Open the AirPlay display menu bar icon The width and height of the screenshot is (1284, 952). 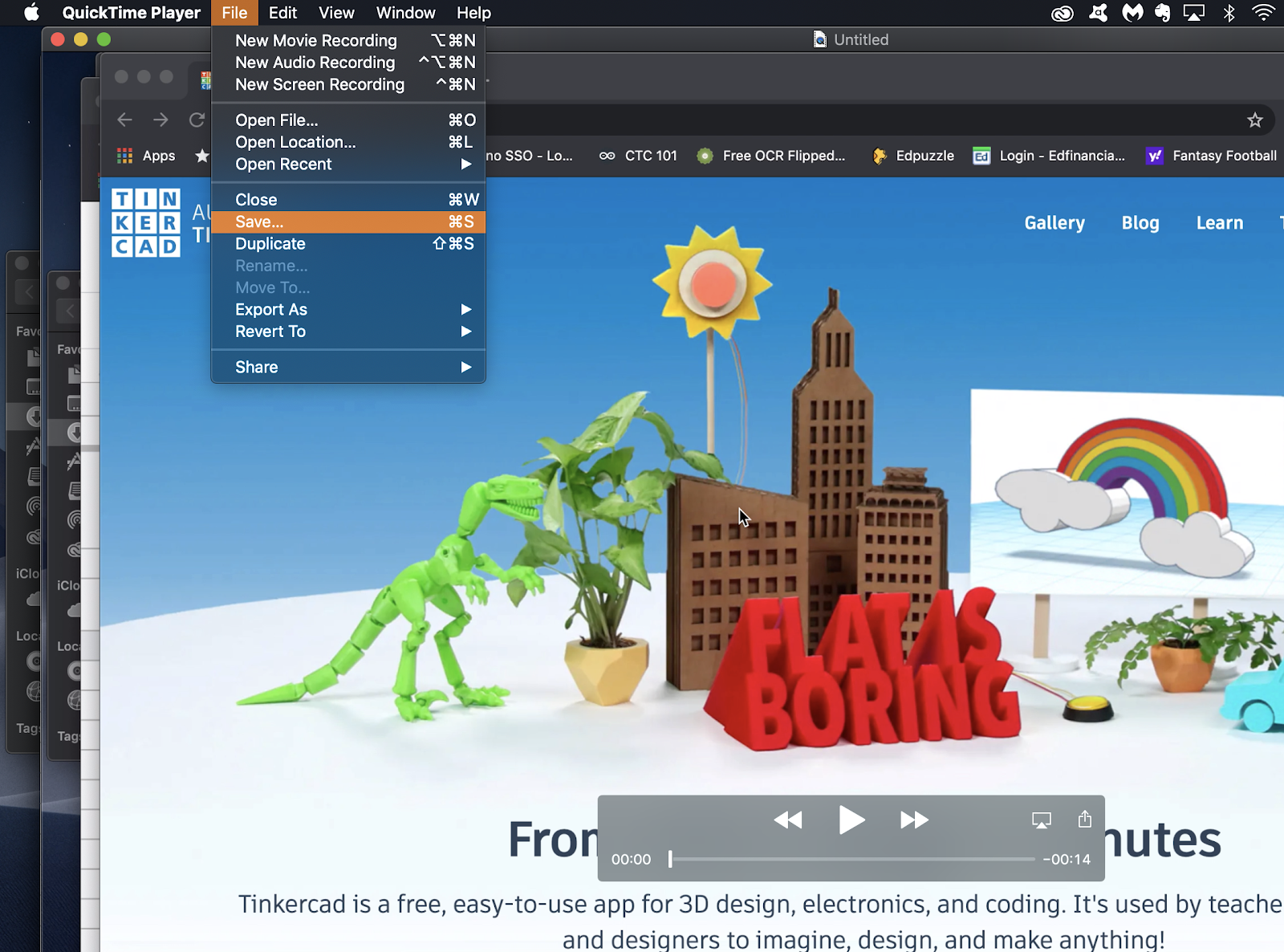[x=1194, y=13]
